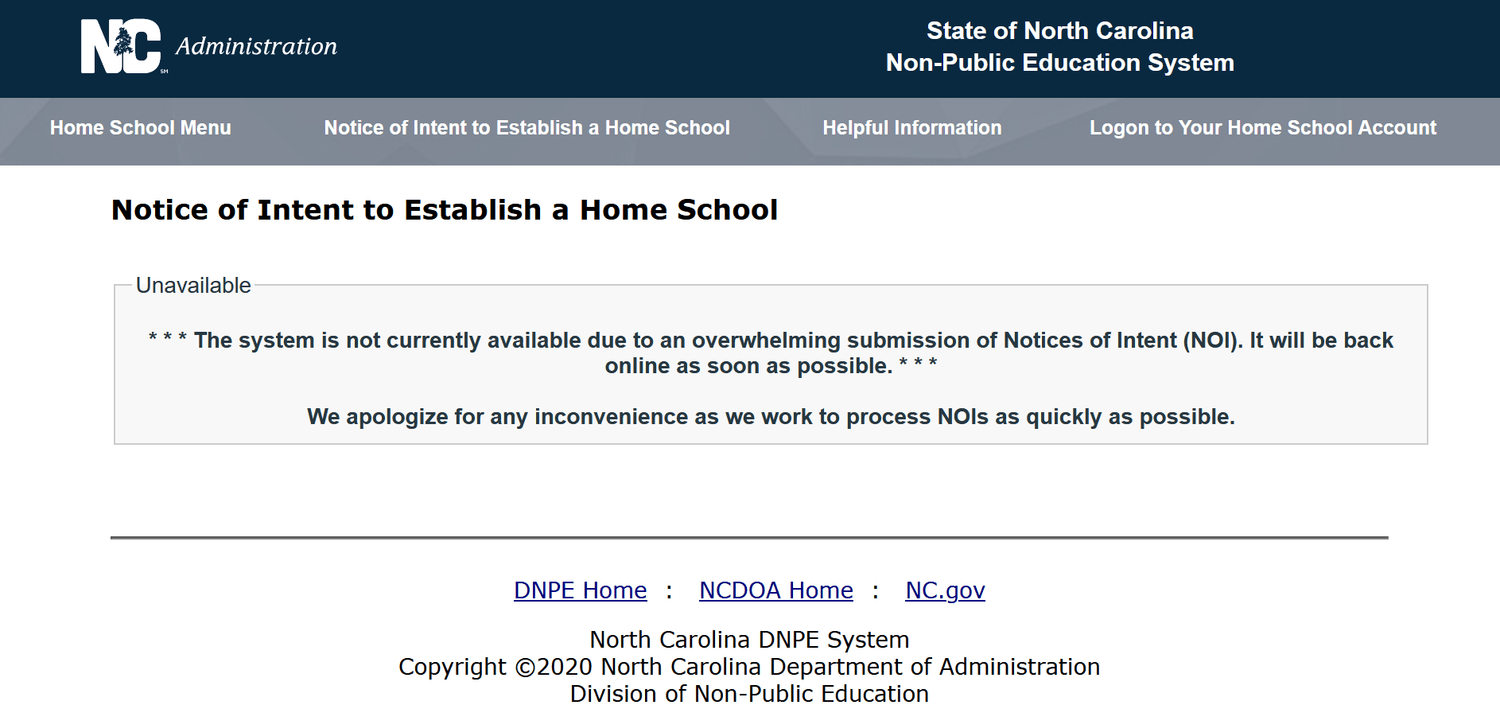Click the apology for inconvenience message
1500x705 pixels.
pyautogui.click(x=770, y=416)
